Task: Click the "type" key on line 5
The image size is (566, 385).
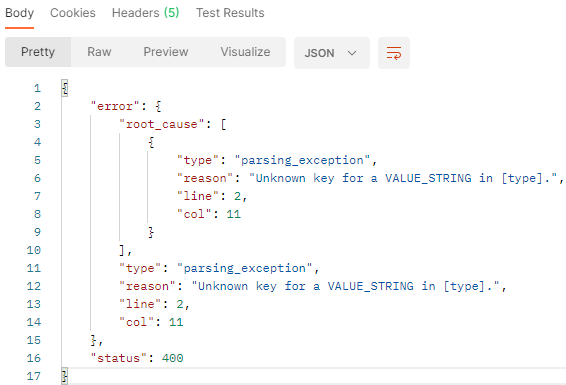Action: [198, 160]
